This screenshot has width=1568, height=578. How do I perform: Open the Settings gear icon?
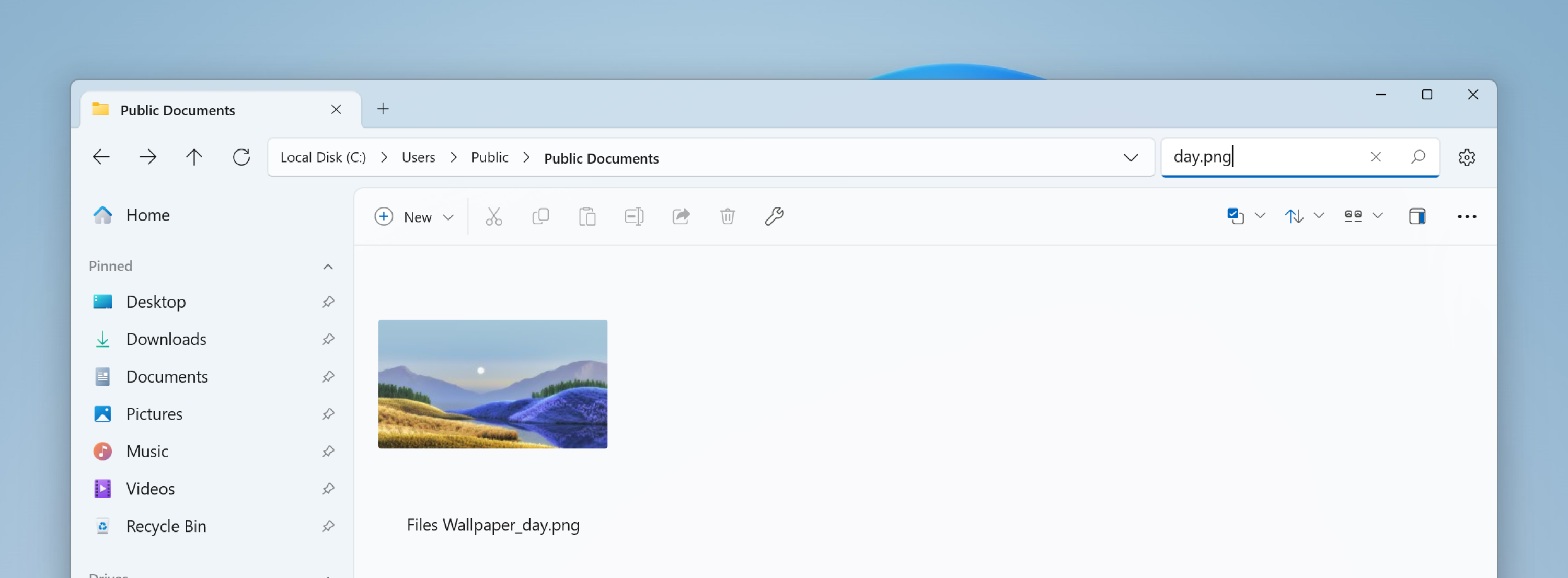point(1467,157)
